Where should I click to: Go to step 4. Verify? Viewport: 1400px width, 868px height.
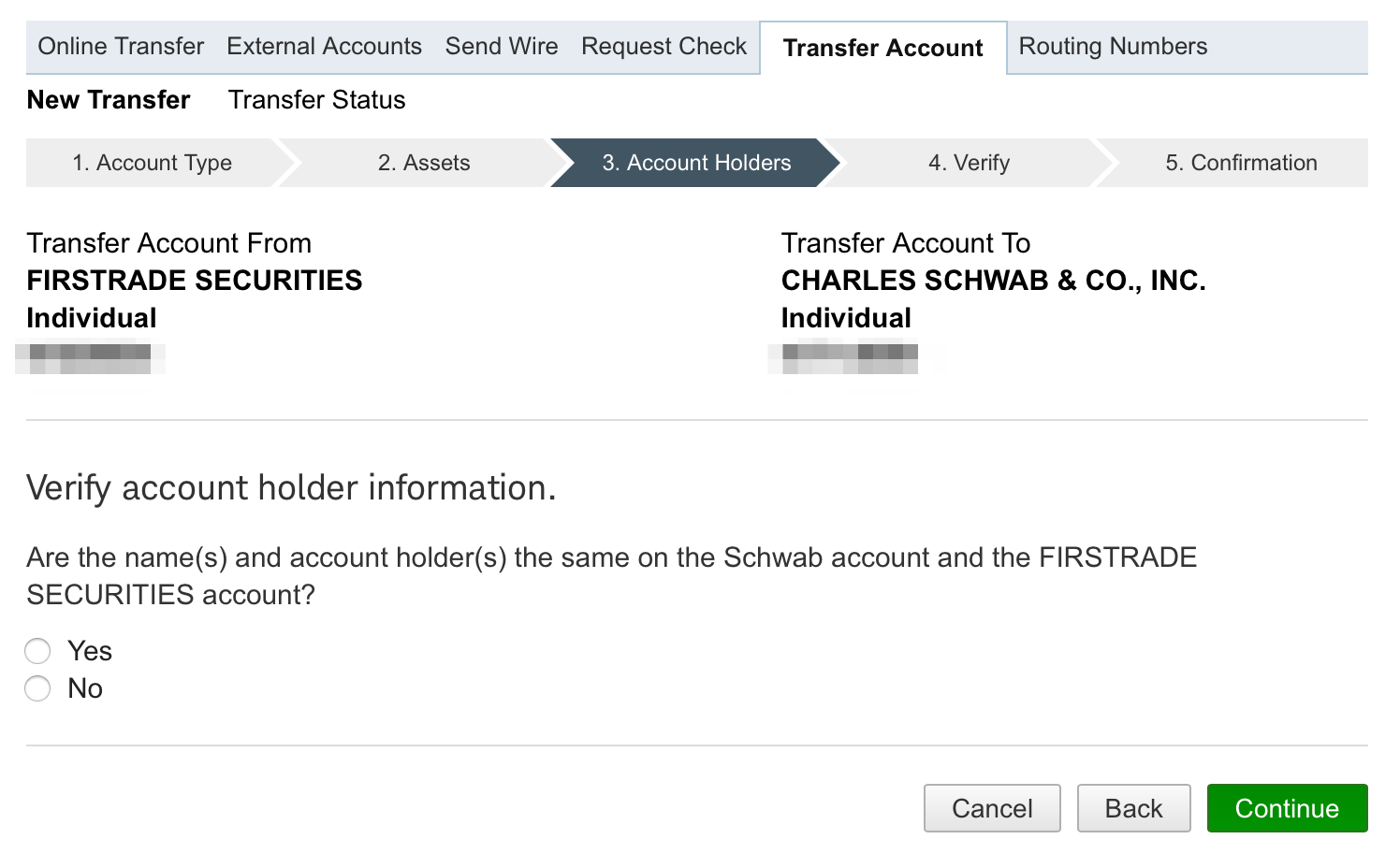click(969, 163)
